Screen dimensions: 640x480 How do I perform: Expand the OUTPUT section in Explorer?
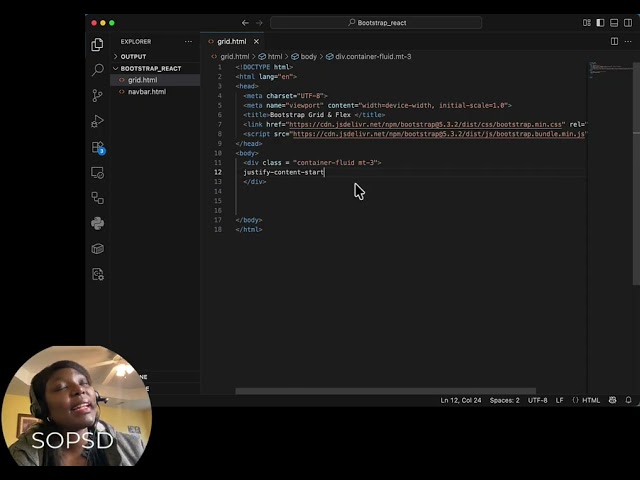155,56
